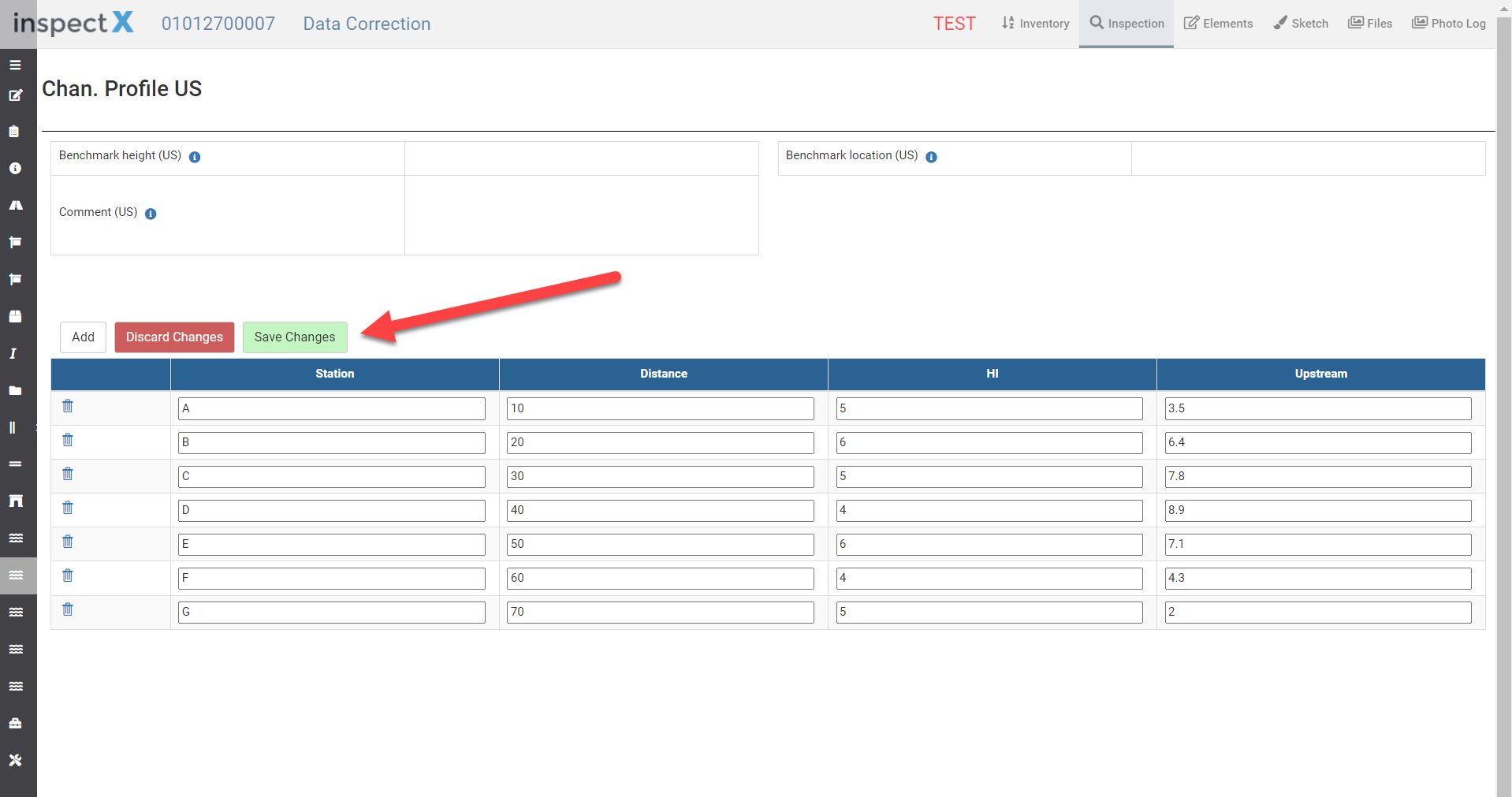Click the 01012700007 structure number

click(x=218, y=24)
